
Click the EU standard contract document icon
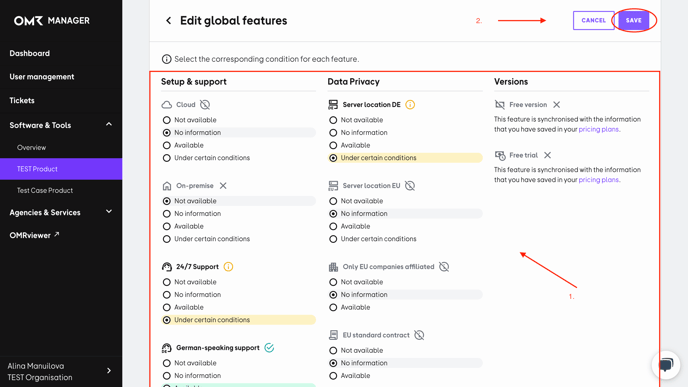coord(333,335)
